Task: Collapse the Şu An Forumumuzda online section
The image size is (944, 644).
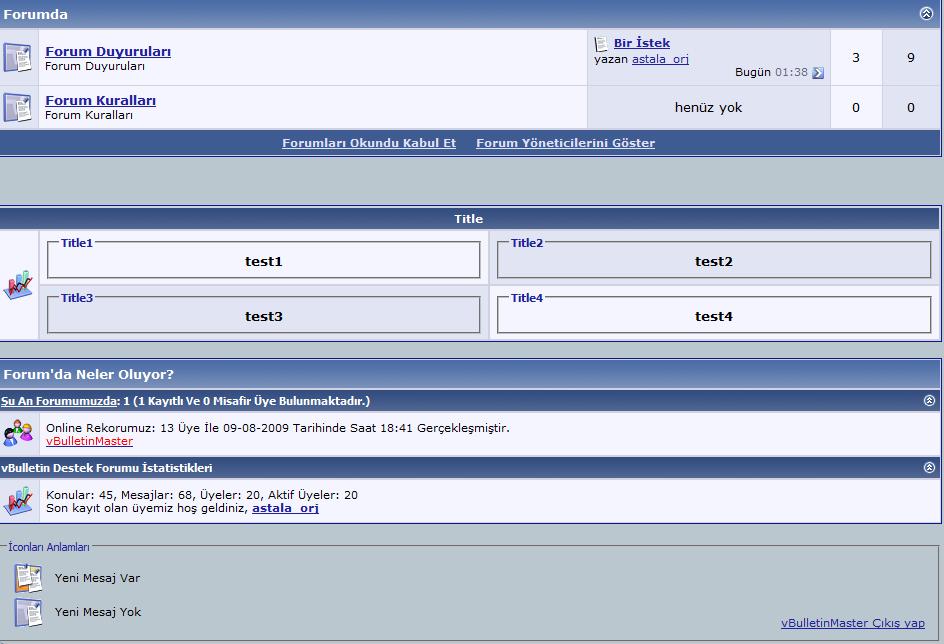Action: pos(929,400)
